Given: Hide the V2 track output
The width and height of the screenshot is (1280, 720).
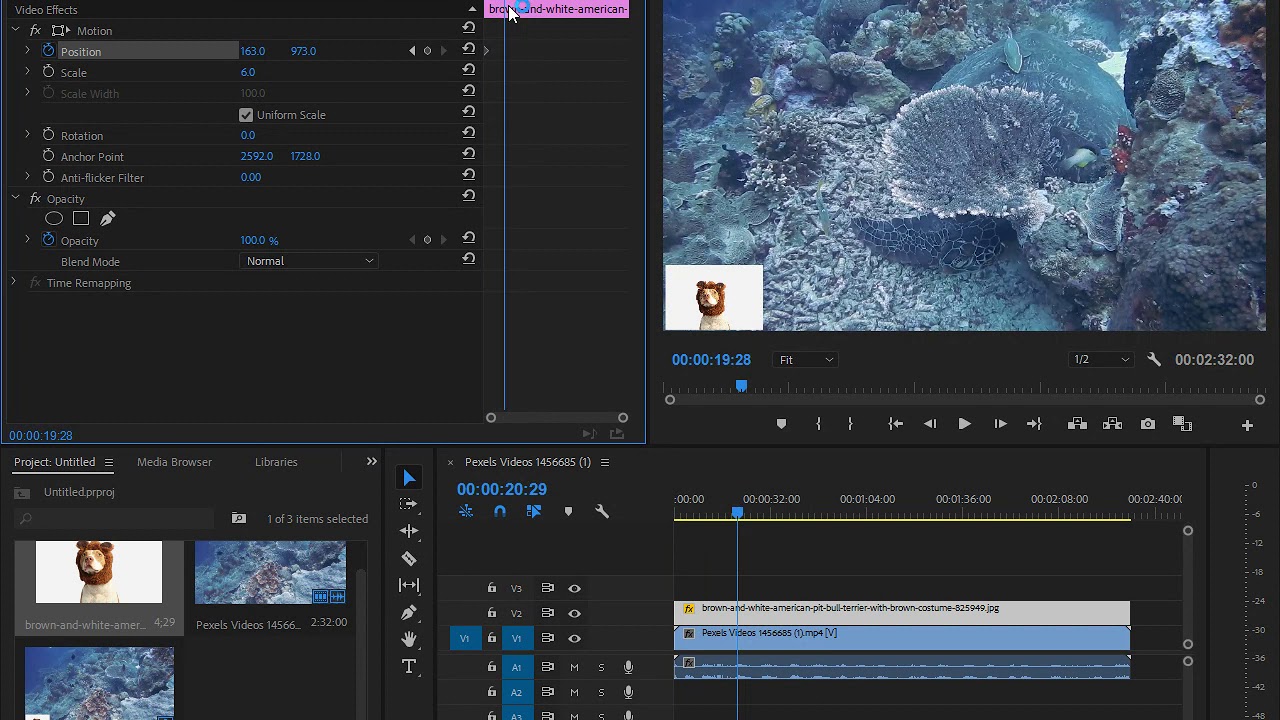Looking at the screenshot, I should tap(574, 613).
